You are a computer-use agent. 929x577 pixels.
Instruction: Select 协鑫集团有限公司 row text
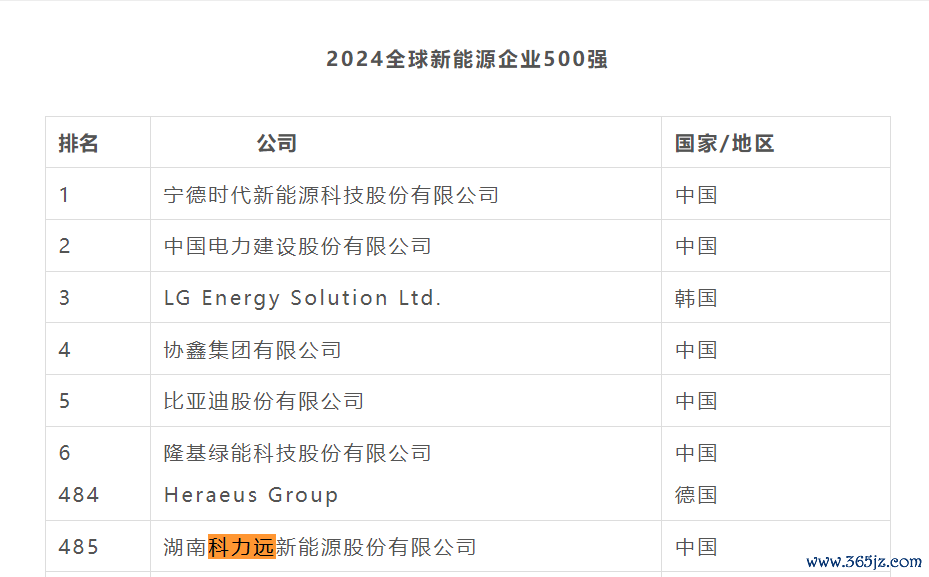coord(253,350)
